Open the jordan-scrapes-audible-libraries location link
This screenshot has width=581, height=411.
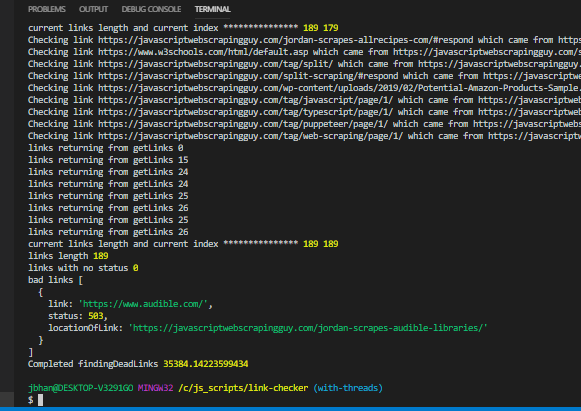coord(308,328)
